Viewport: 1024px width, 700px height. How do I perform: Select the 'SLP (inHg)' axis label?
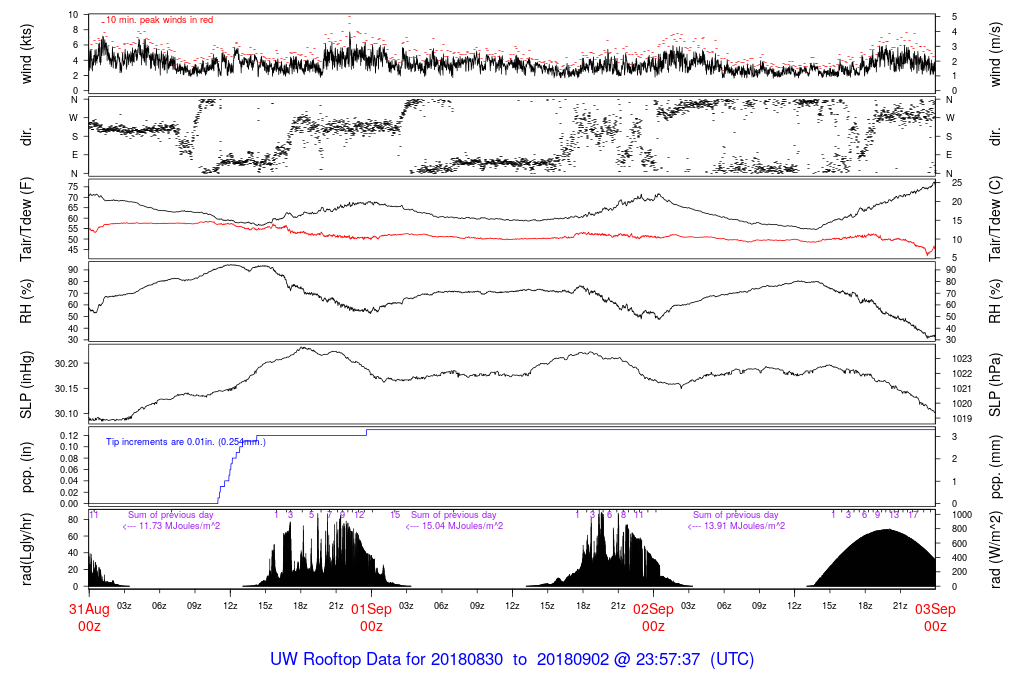click(x=25, y=385)
